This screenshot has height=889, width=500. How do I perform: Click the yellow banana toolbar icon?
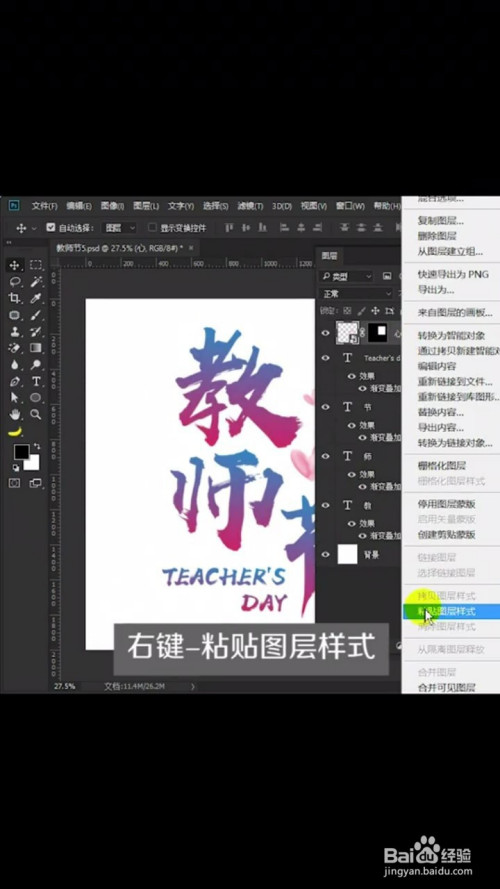point(15,431)
